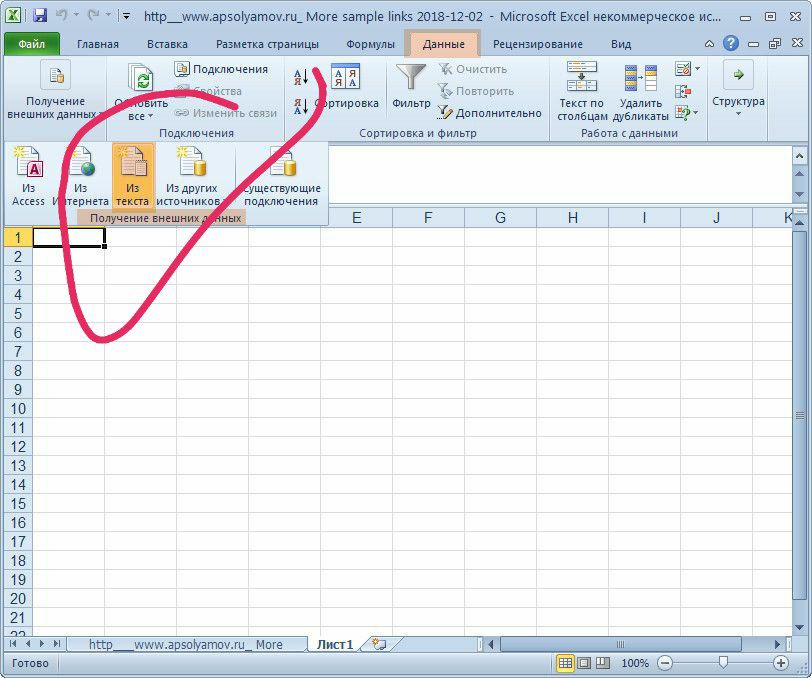Open Из других источников dropdown
The width and height of the screenshot is (812, 678).
point(192,176)
